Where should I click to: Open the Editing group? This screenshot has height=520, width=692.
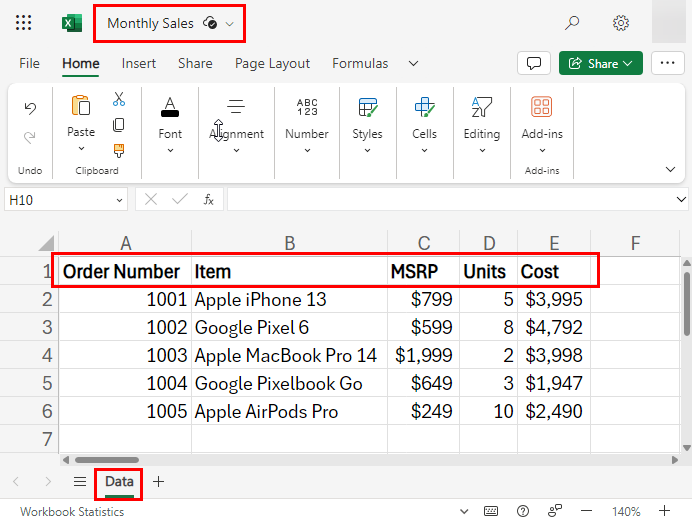point(481,125)
